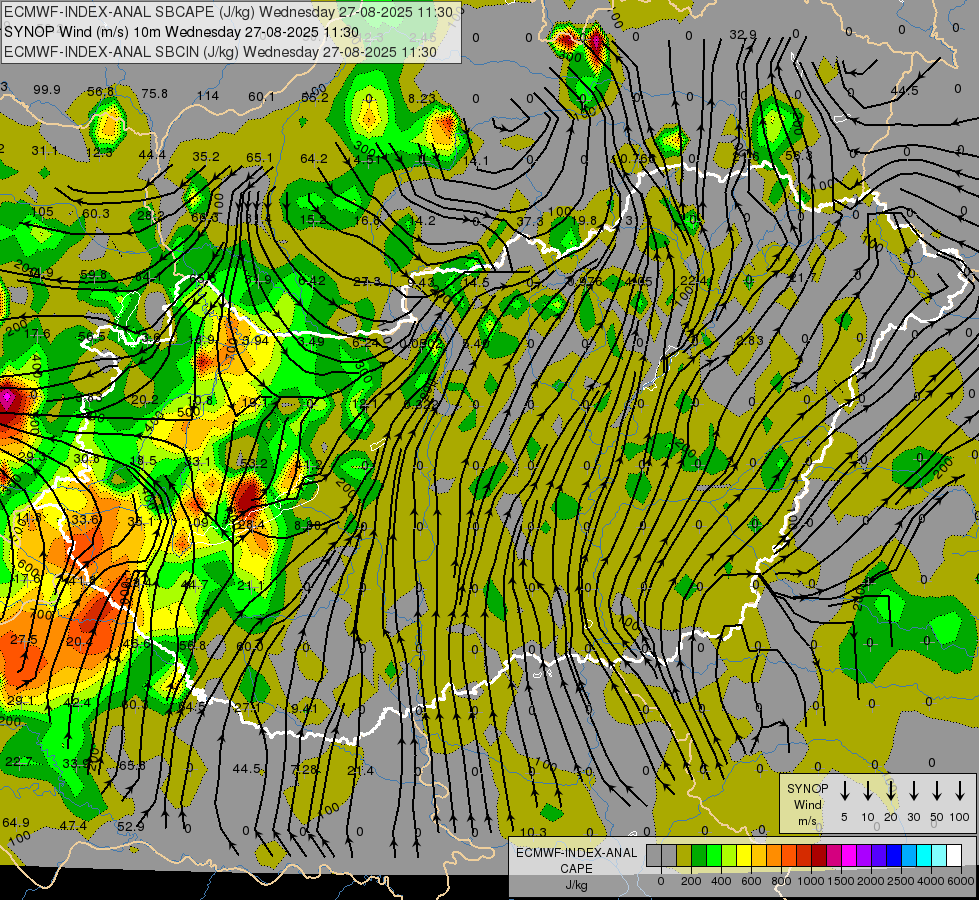The image size is (979, 900).
Task: Click the 'ECMWF-INDEX-ANAL CAPE' legend label
Action: coord(576,860)
